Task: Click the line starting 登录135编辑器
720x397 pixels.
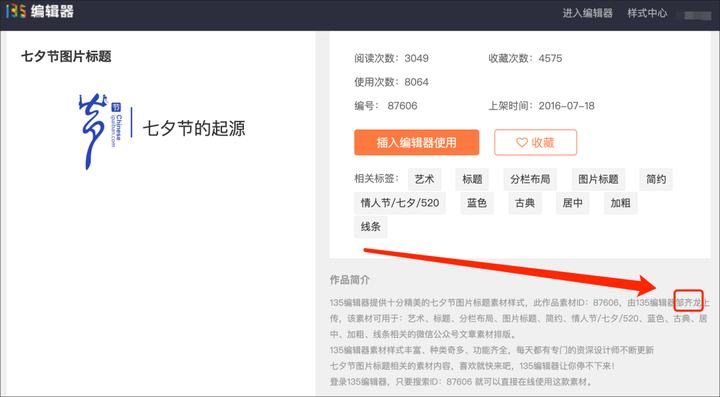Action: [462, 382]
